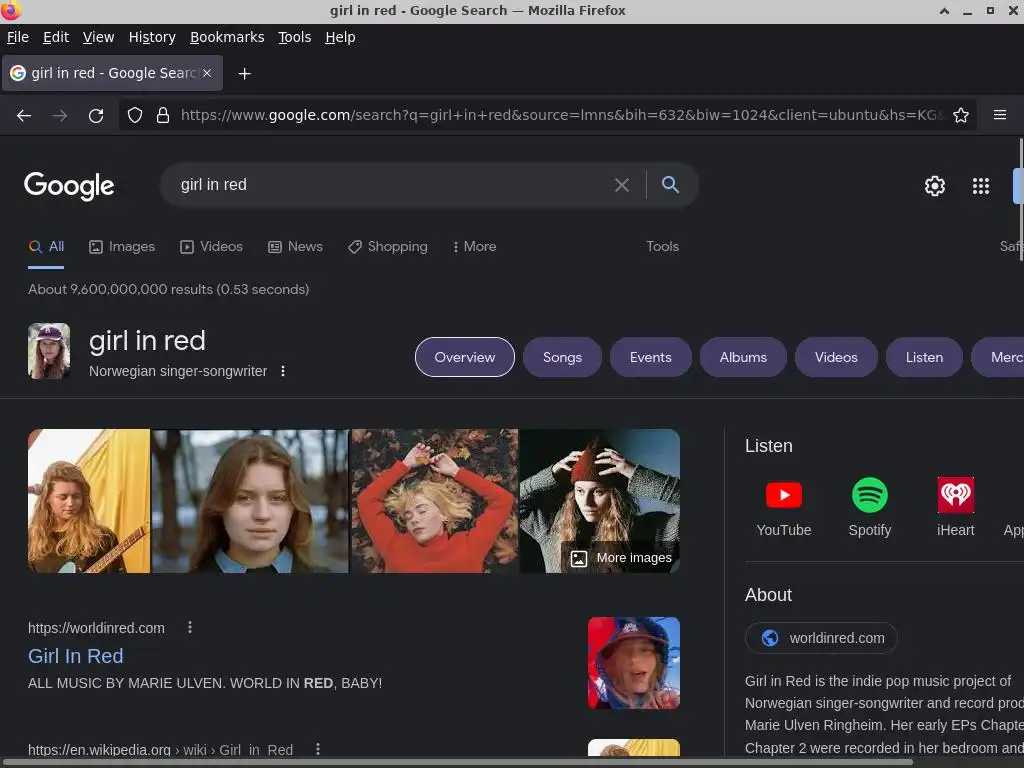1024x768 pixels.
Task: Select the Videos knowledge panel chip
Action: coord(836,357)
